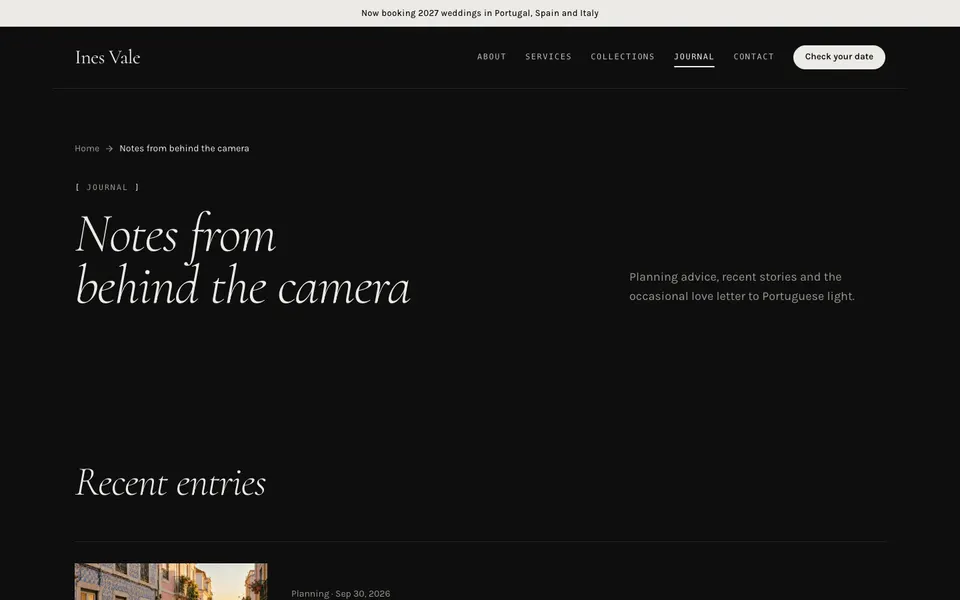Click the 'Recent entries' heading
This screenshot has width=960, height=600.
[x=170, y=482]
